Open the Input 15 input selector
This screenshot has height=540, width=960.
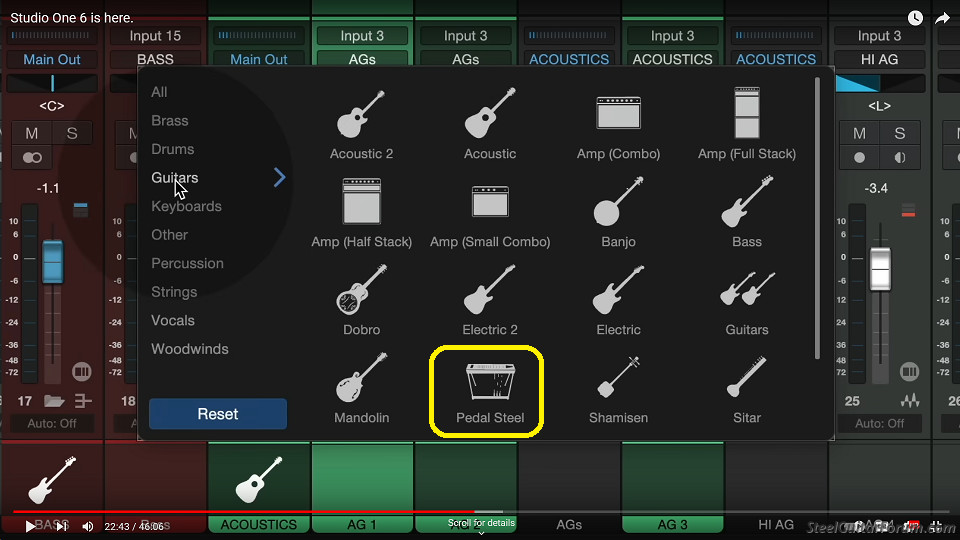tap(155, 36)
